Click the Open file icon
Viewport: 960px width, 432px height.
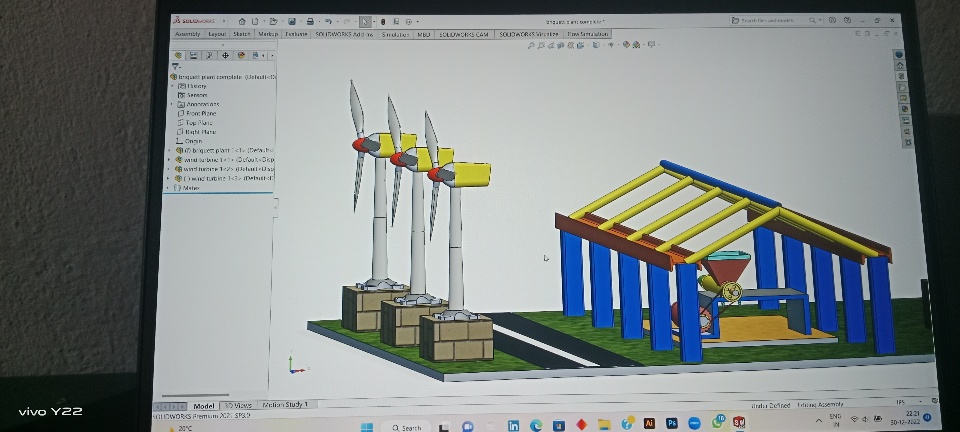point(274,21)
